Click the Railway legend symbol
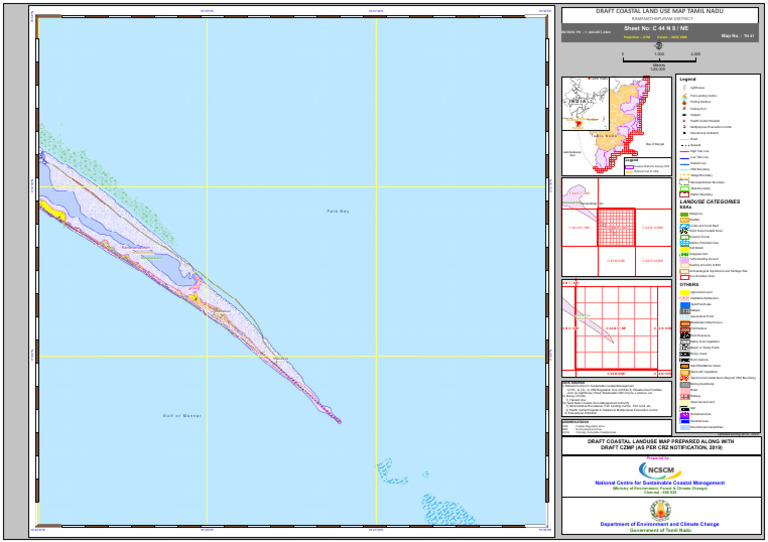This screenshot has height=542, width=768. coord(685,396)
